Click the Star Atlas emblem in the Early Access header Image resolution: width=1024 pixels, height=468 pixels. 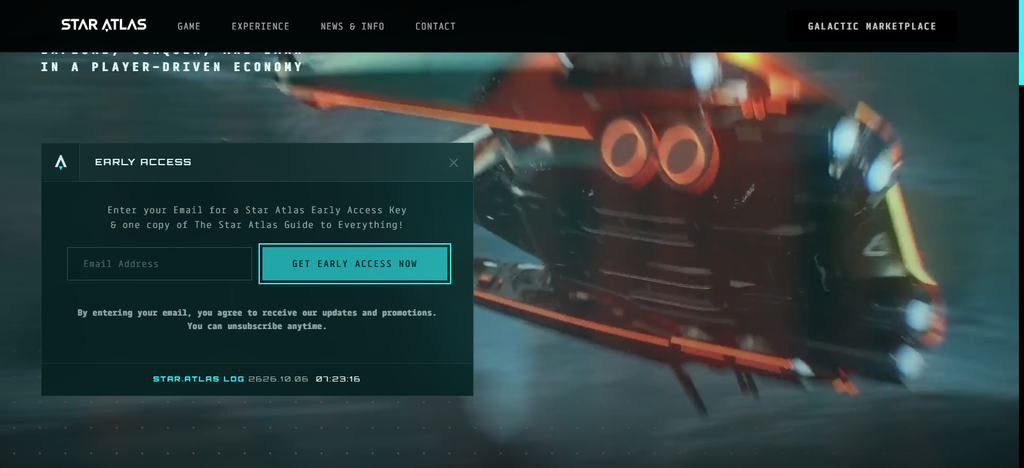(61, 162)
